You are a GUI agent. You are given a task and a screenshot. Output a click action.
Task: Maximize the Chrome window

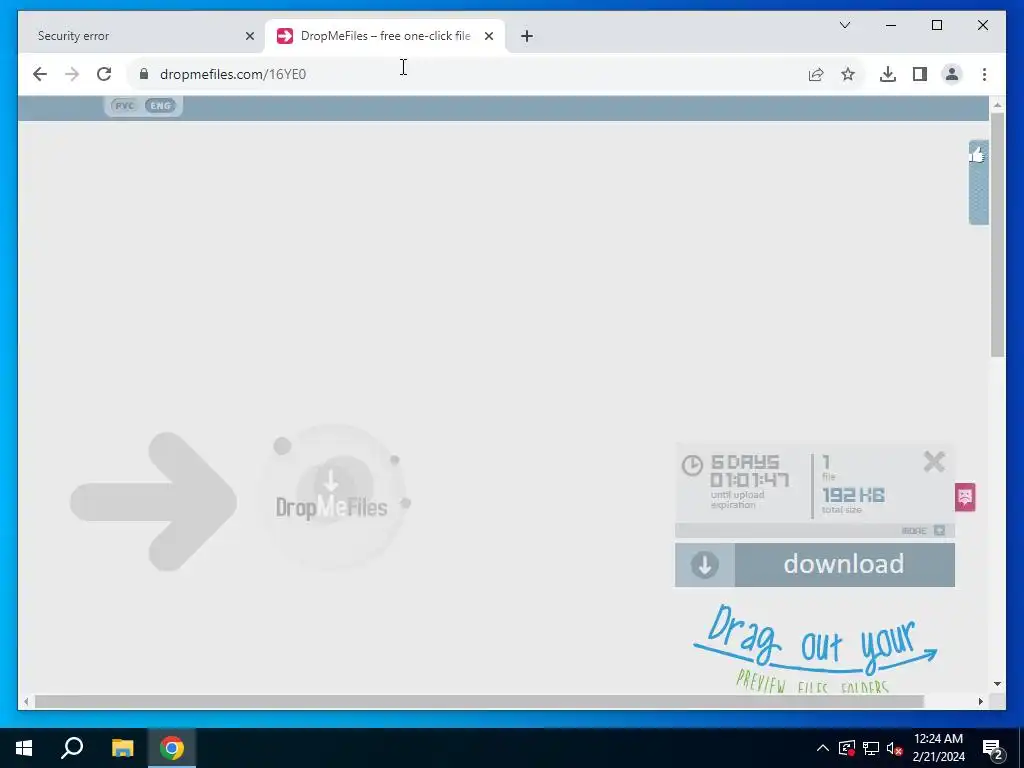[x=936, y=25]
